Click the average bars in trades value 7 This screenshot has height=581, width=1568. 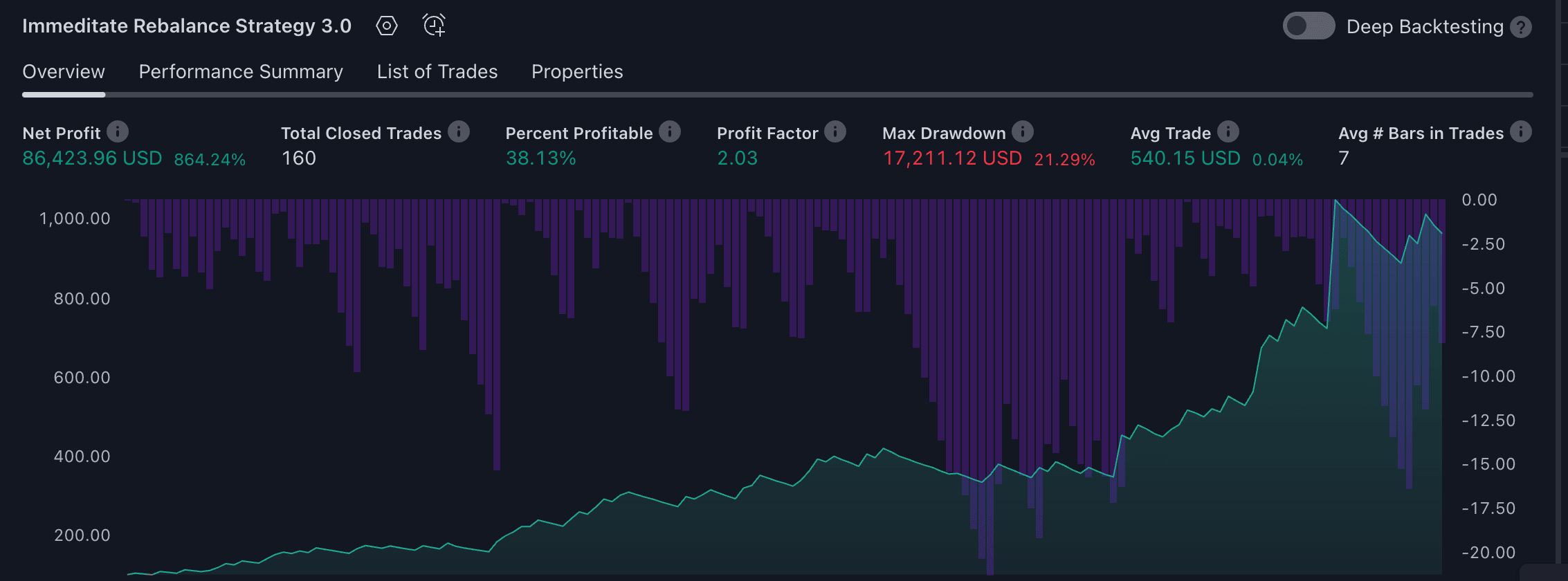1344,158
